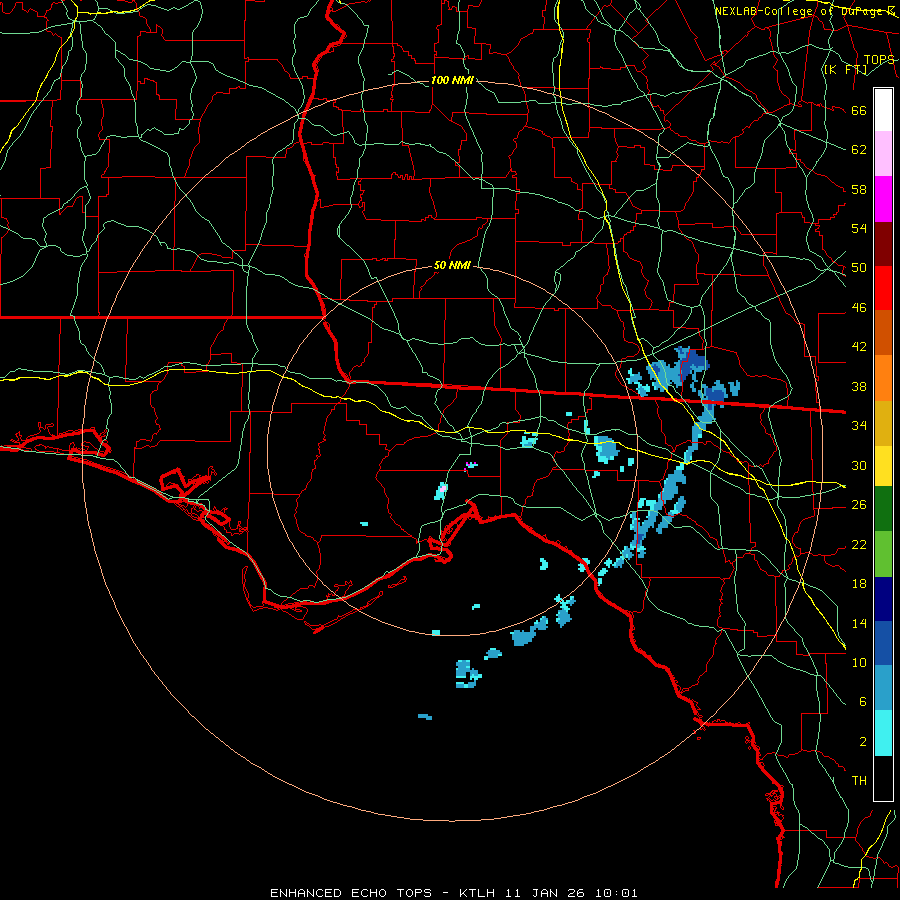The image size is (900, 900).
Task: Click the "TOPS" legend heading
Action: [879, 60]
